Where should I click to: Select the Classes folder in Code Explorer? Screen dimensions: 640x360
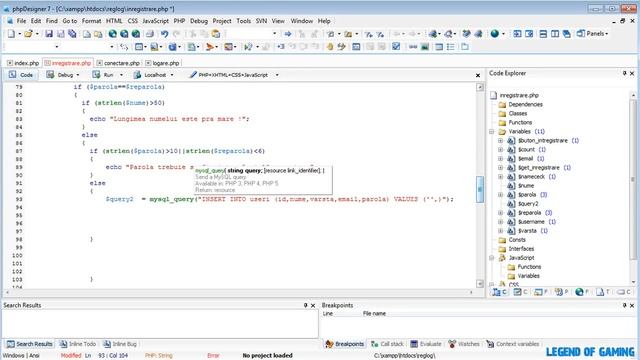(513, 113)
